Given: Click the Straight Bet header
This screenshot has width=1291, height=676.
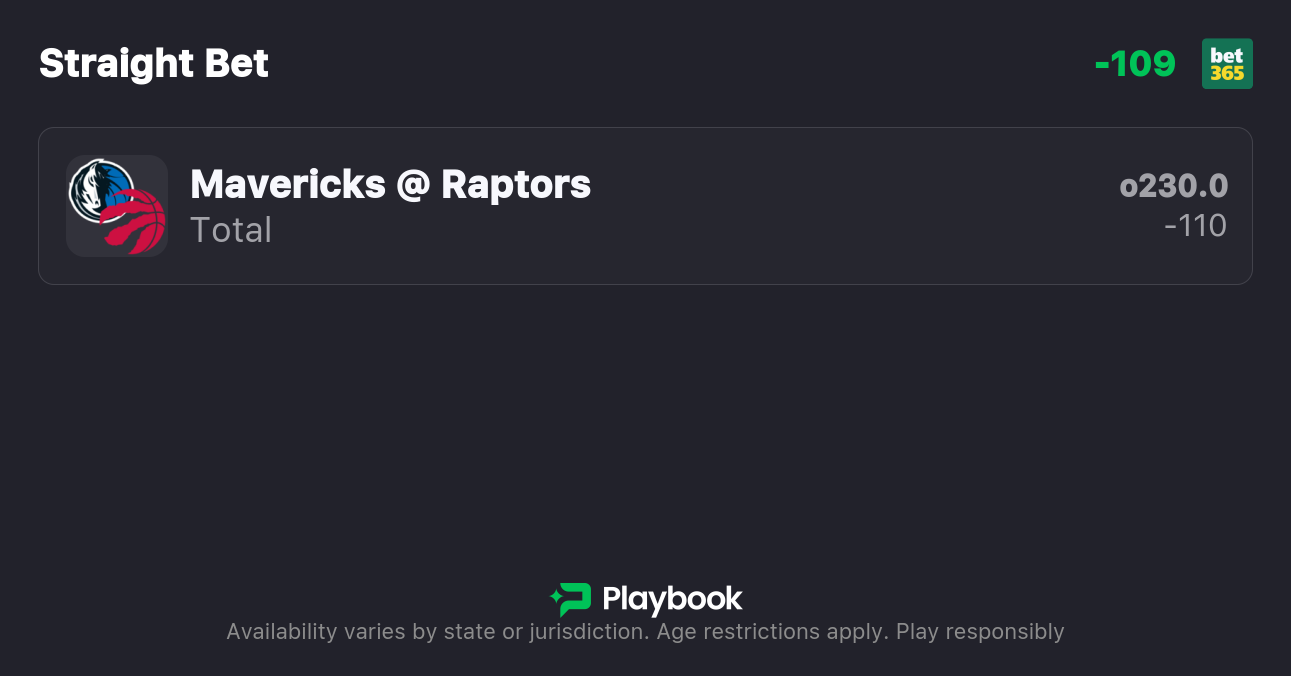Looking at the screenshot, I should (x=153, y=63).
